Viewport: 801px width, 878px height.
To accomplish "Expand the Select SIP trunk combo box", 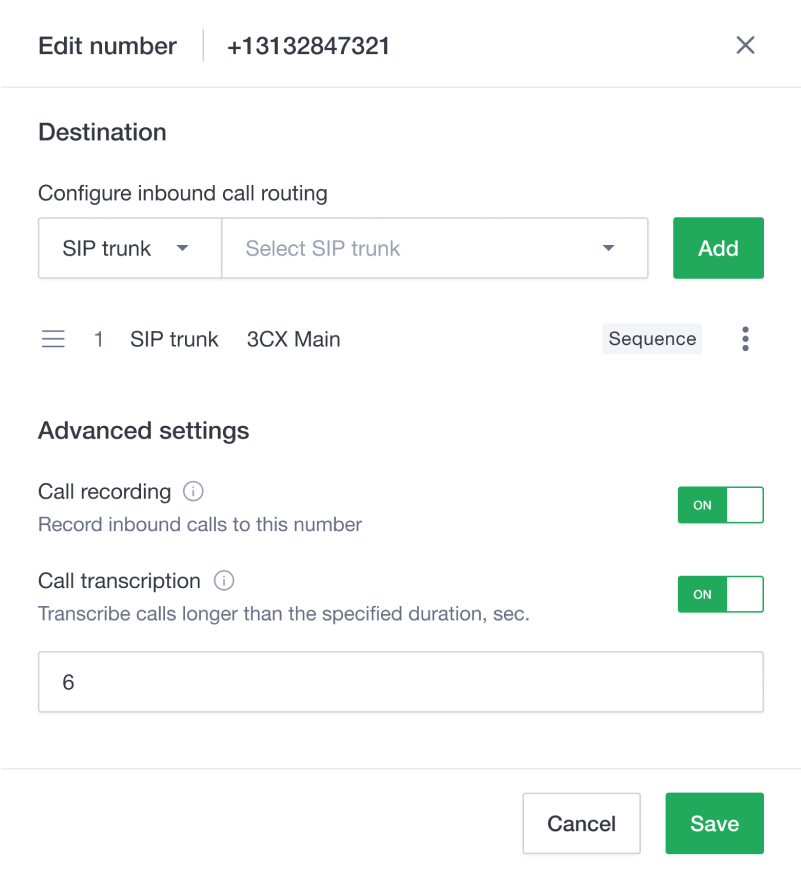I will tap(434, 248).
